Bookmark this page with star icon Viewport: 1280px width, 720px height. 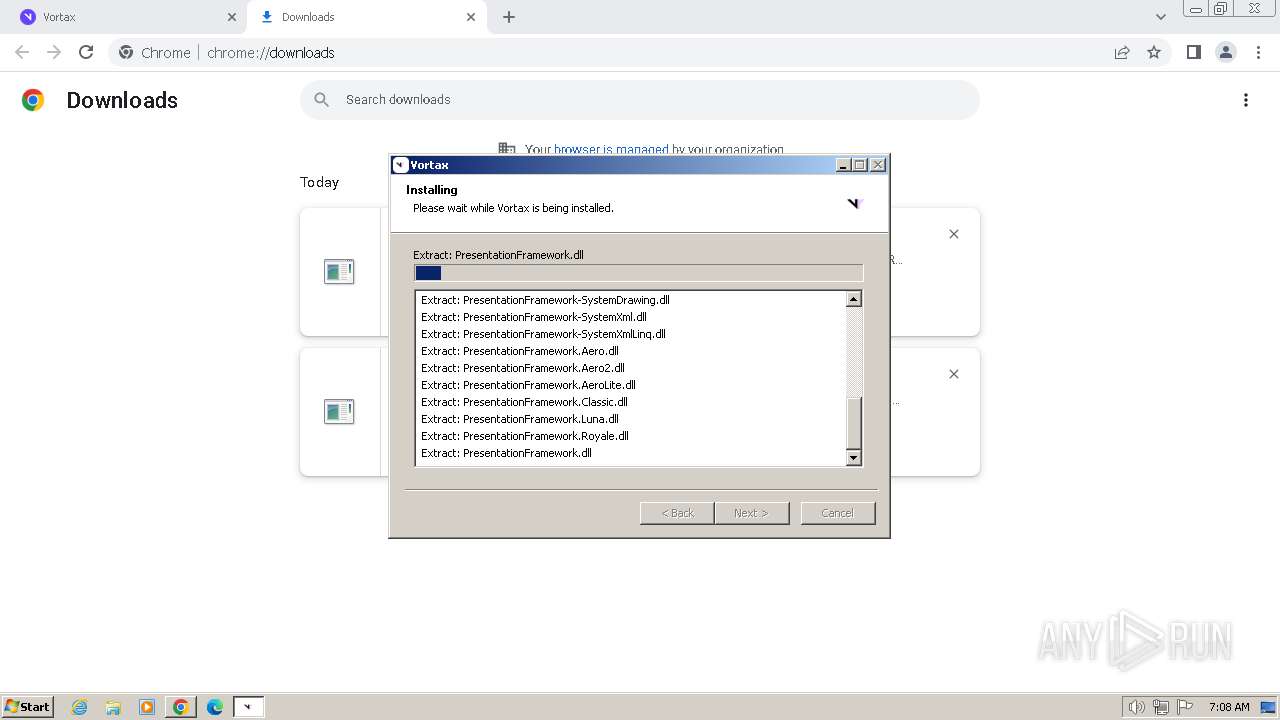tap(1154, 52)
